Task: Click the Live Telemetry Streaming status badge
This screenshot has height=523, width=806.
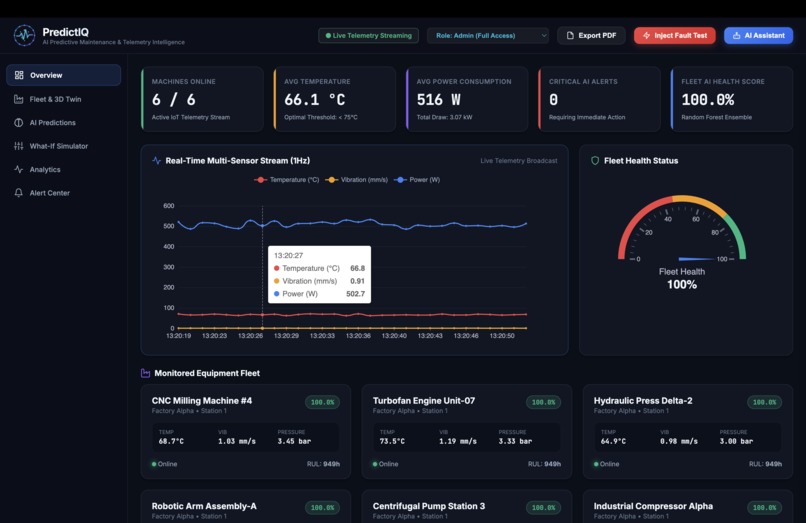Action: pos(368,35)
